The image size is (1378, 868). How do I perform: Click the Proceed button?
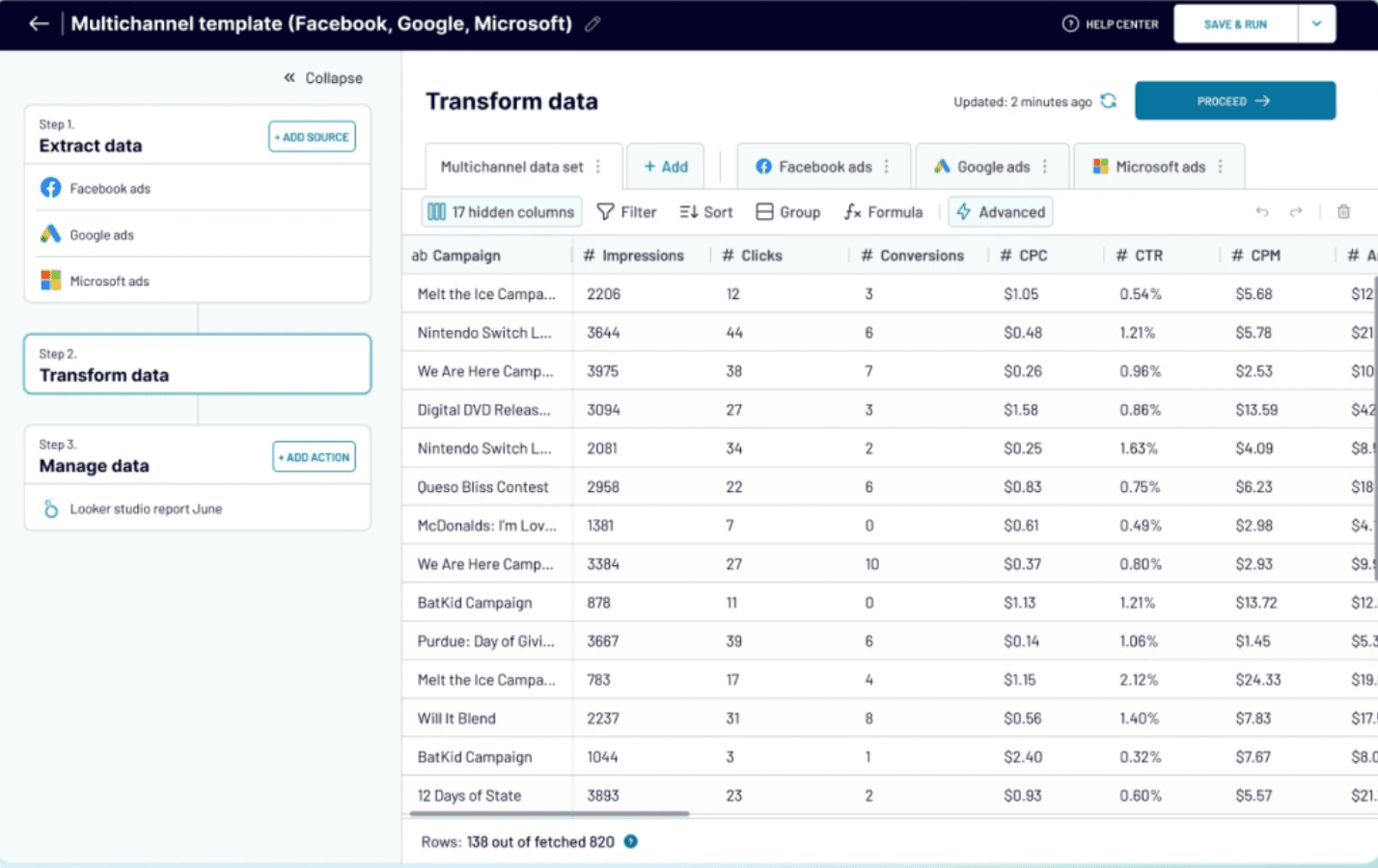[1234, 101]
